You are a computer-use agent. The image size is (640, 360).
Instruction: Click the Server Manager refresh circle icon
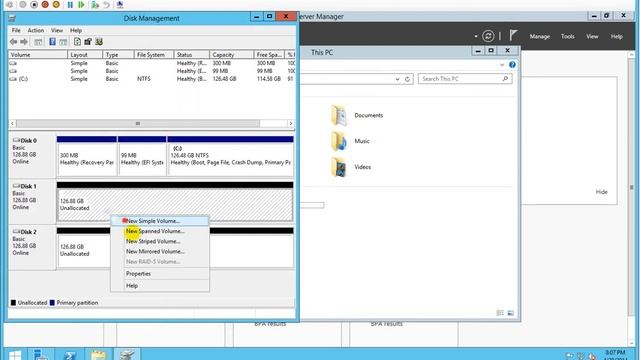point(488,36)
